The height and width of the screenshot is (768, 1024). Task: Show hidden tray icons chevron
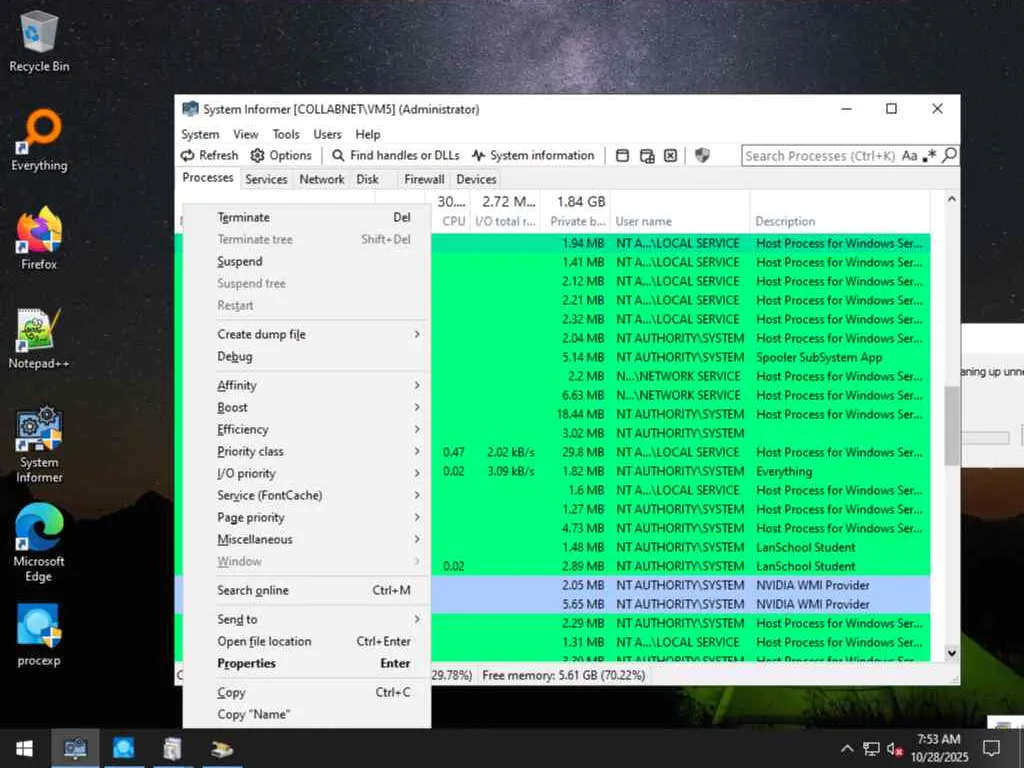[x=847, y=748]
